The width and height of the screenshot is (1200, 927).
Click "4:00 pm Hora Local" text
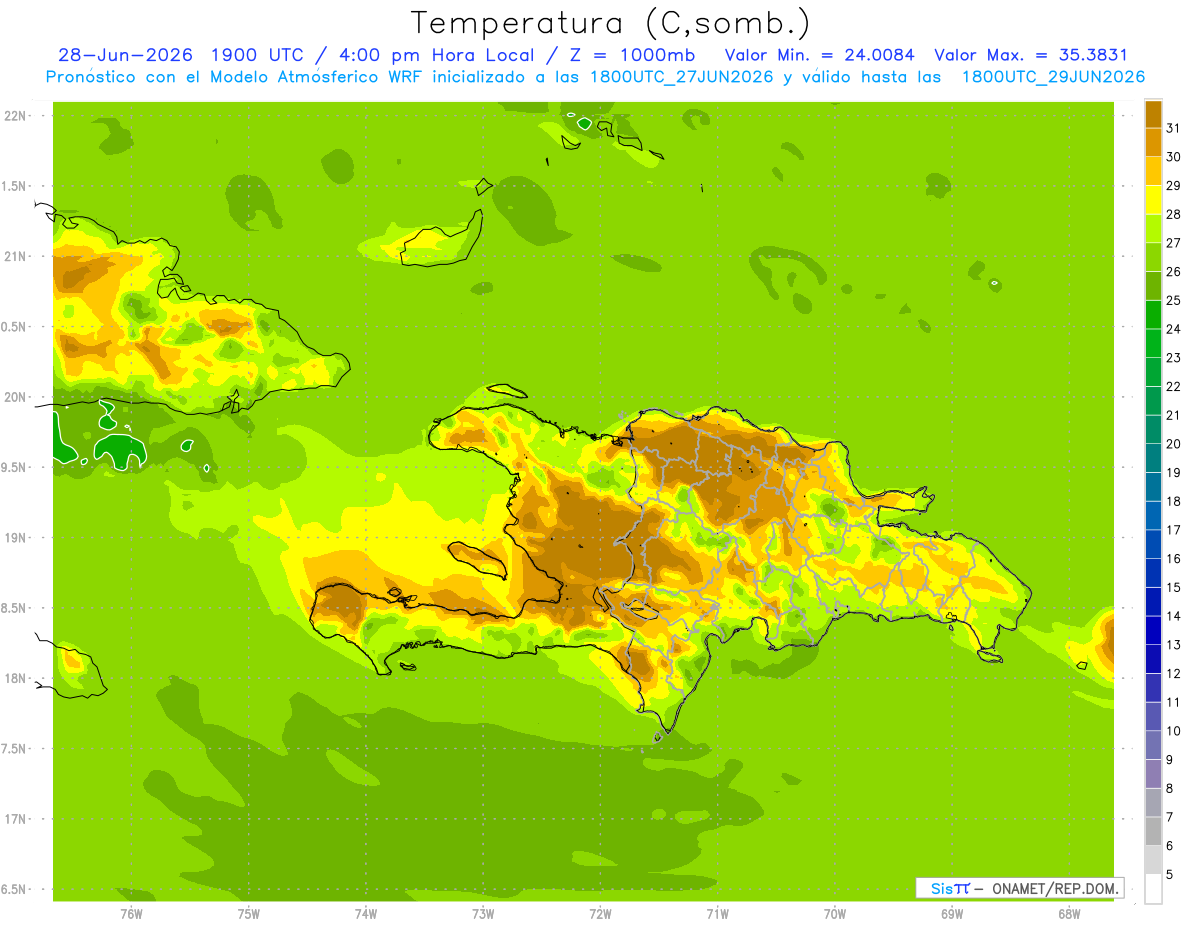(438, 56)
